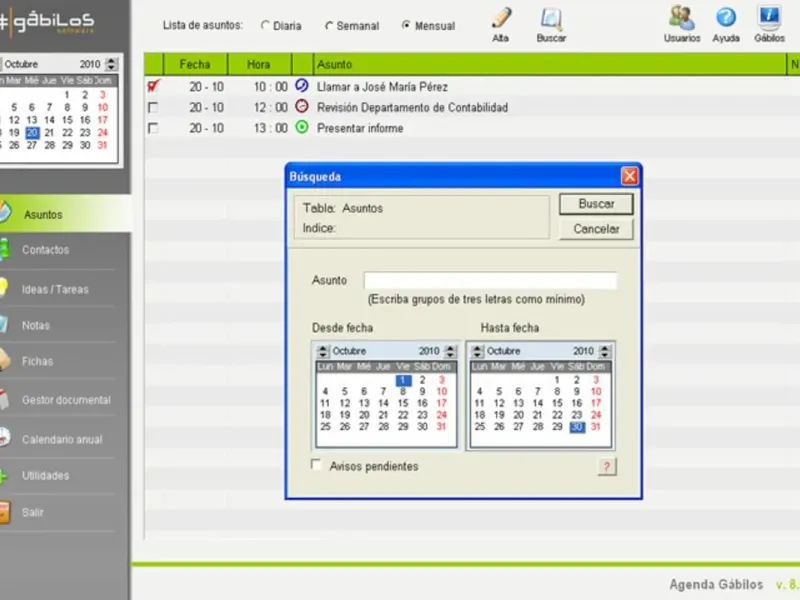
Task: Click the Cancelar button in Búsqueda dialog
Action: point(596,229)
